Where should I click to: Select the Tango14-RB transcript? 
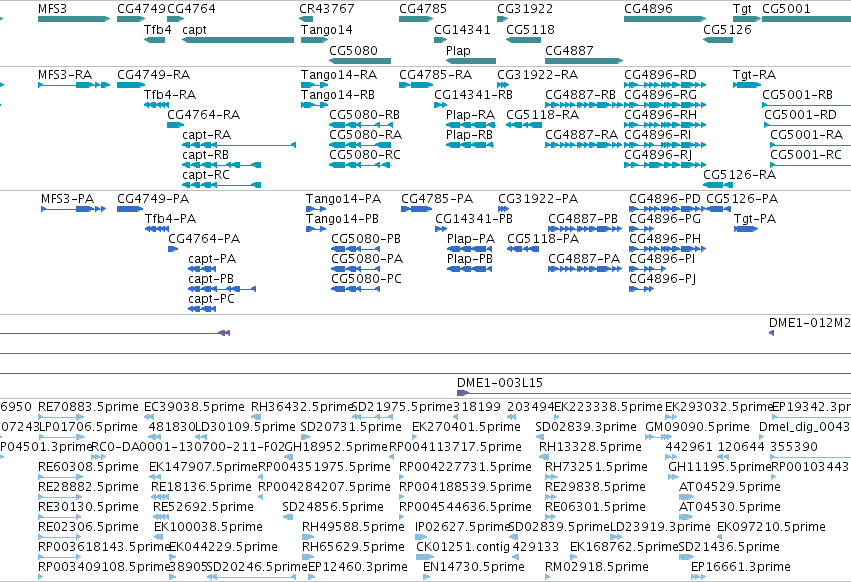pyautogui.click(x=314, y=105)
